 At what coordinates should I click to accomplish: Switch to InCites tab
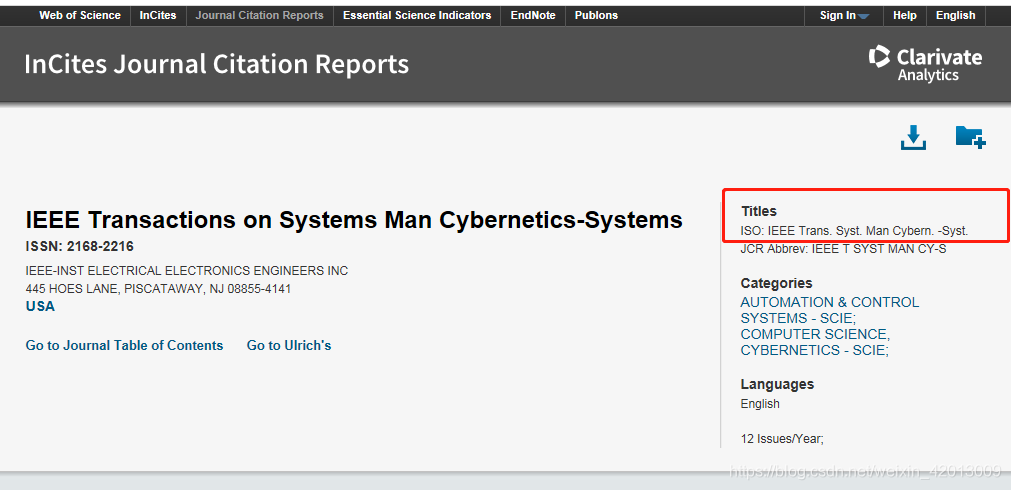[x=158, y=15]
